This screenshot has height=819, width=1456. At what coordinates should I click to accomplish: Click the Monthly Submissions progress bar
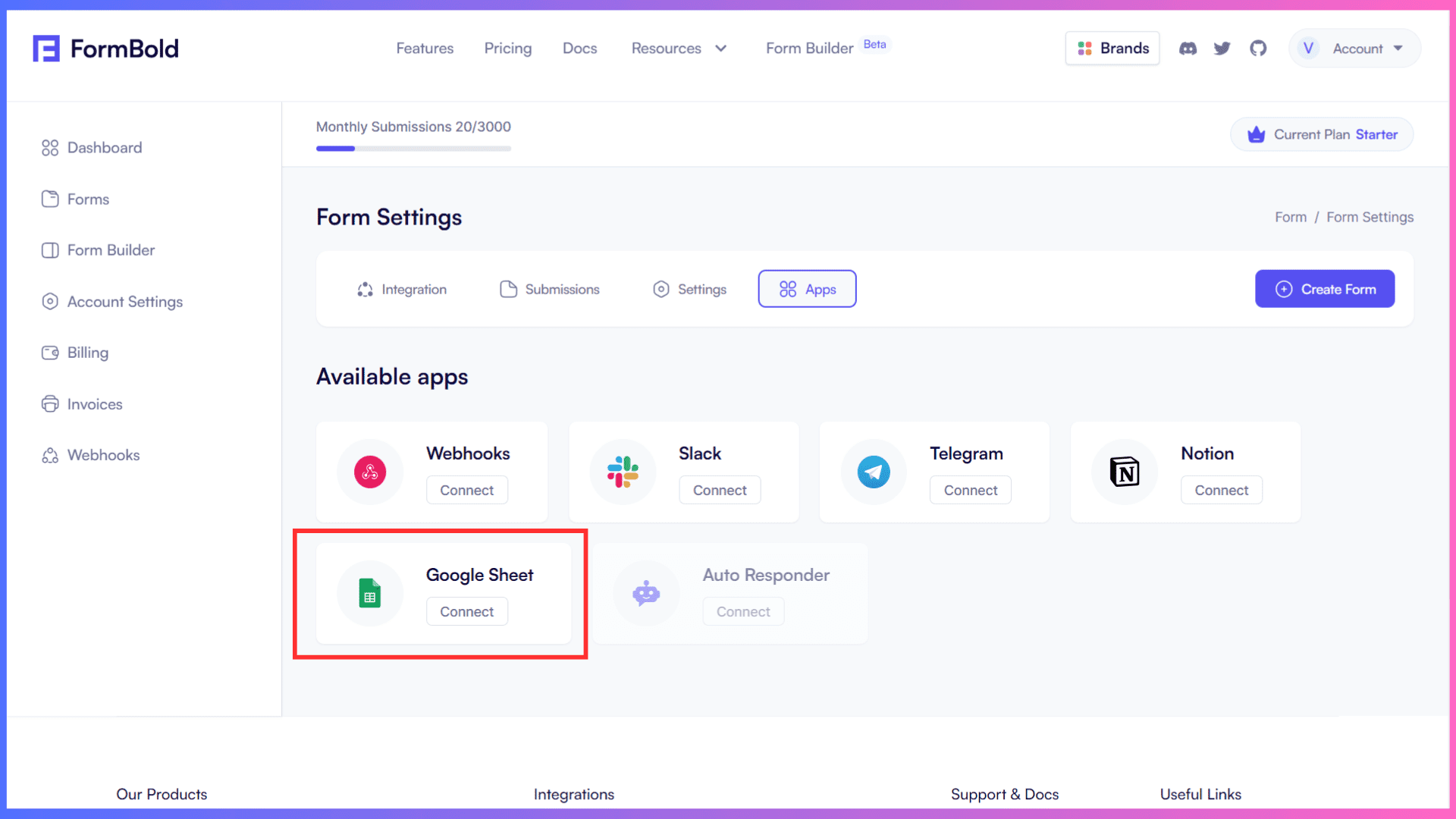click(x=413, y=149)
